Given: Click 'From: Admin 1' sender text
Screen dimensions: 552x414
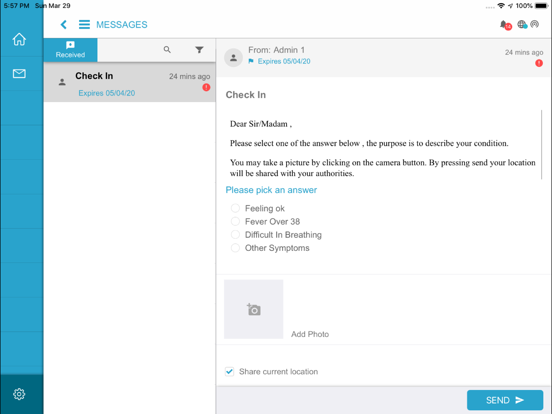Looking at the screenshot, I should point(276,50).
